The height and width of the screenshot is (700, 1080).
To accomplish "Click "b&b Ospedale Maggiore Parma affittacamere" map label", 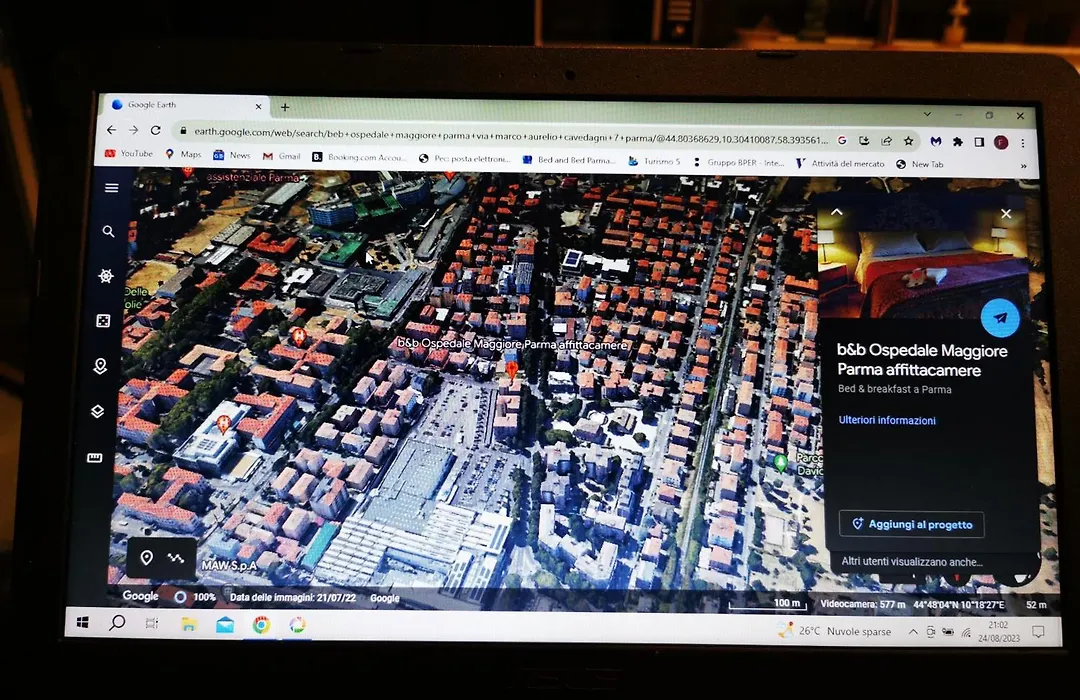I will click(513, 343).
